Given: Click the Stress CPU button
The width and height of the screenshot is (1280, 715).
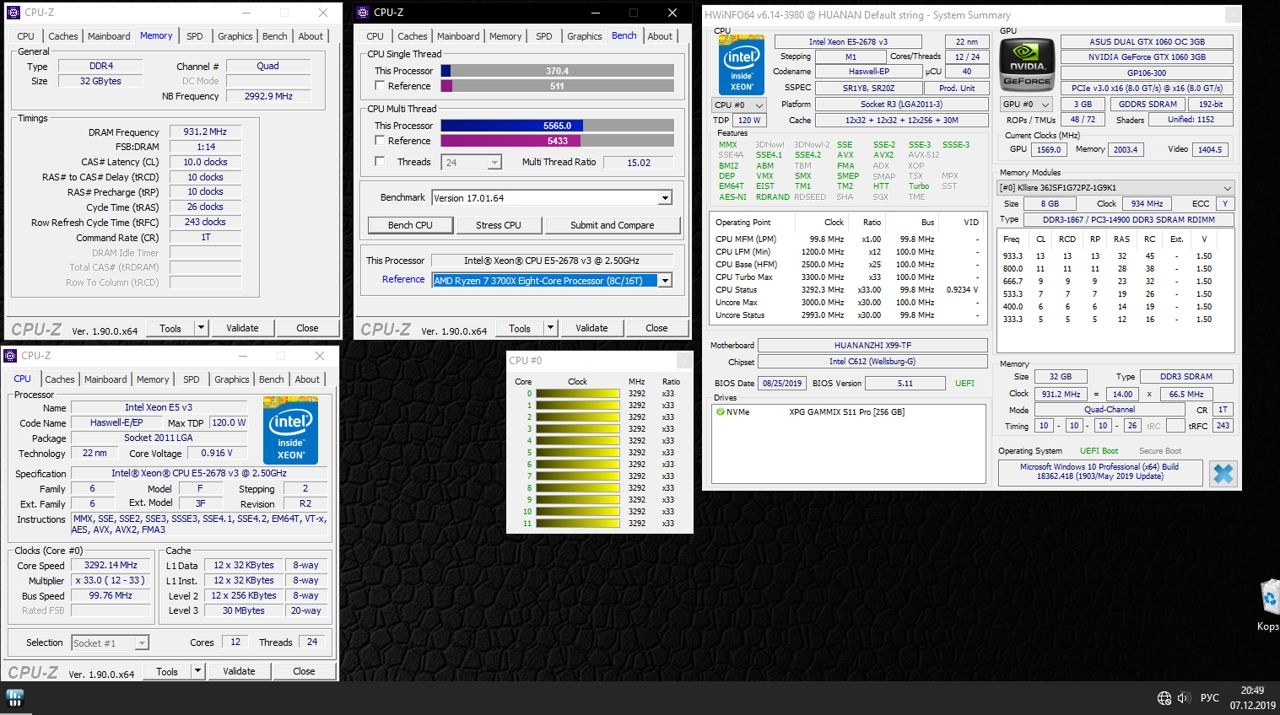Looking at the screenshot, I should point(498,225).
